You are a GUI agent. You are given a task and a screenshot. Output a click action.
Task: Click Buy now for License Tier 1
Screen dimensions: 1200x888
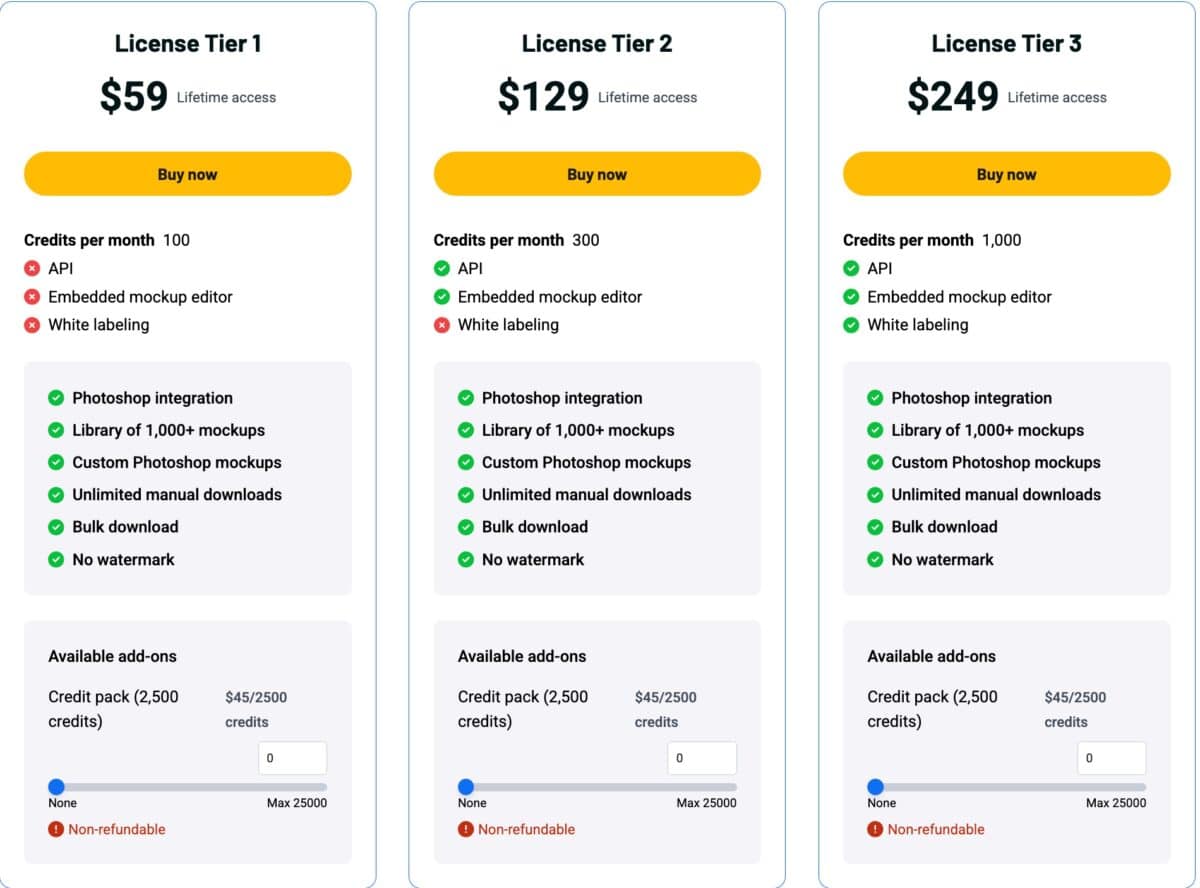pyautogui.click(x=187, y=174)
